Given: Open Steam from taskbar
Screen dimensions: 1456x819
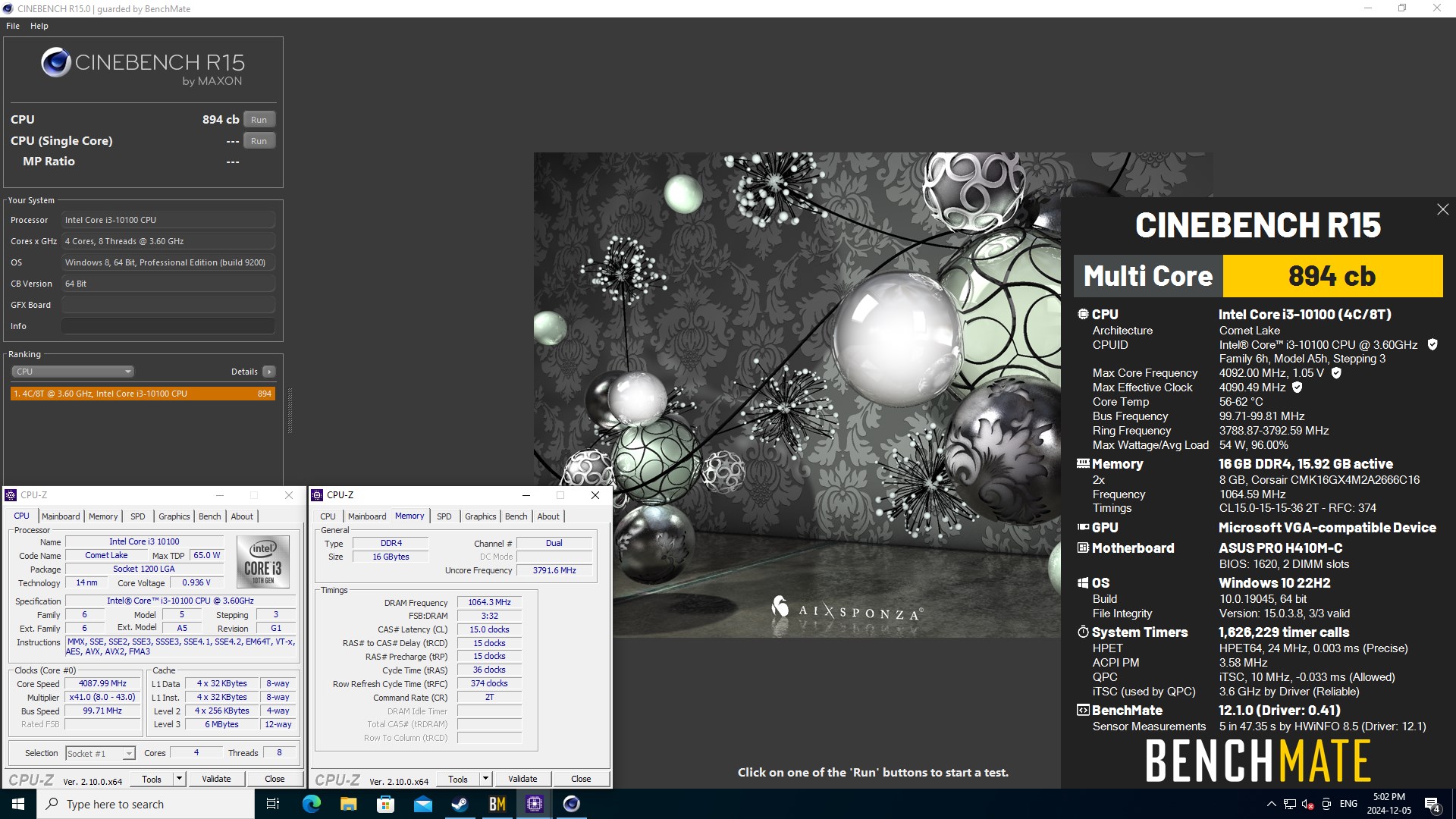Looking at the screenshot, I should [x=460, y=804].
